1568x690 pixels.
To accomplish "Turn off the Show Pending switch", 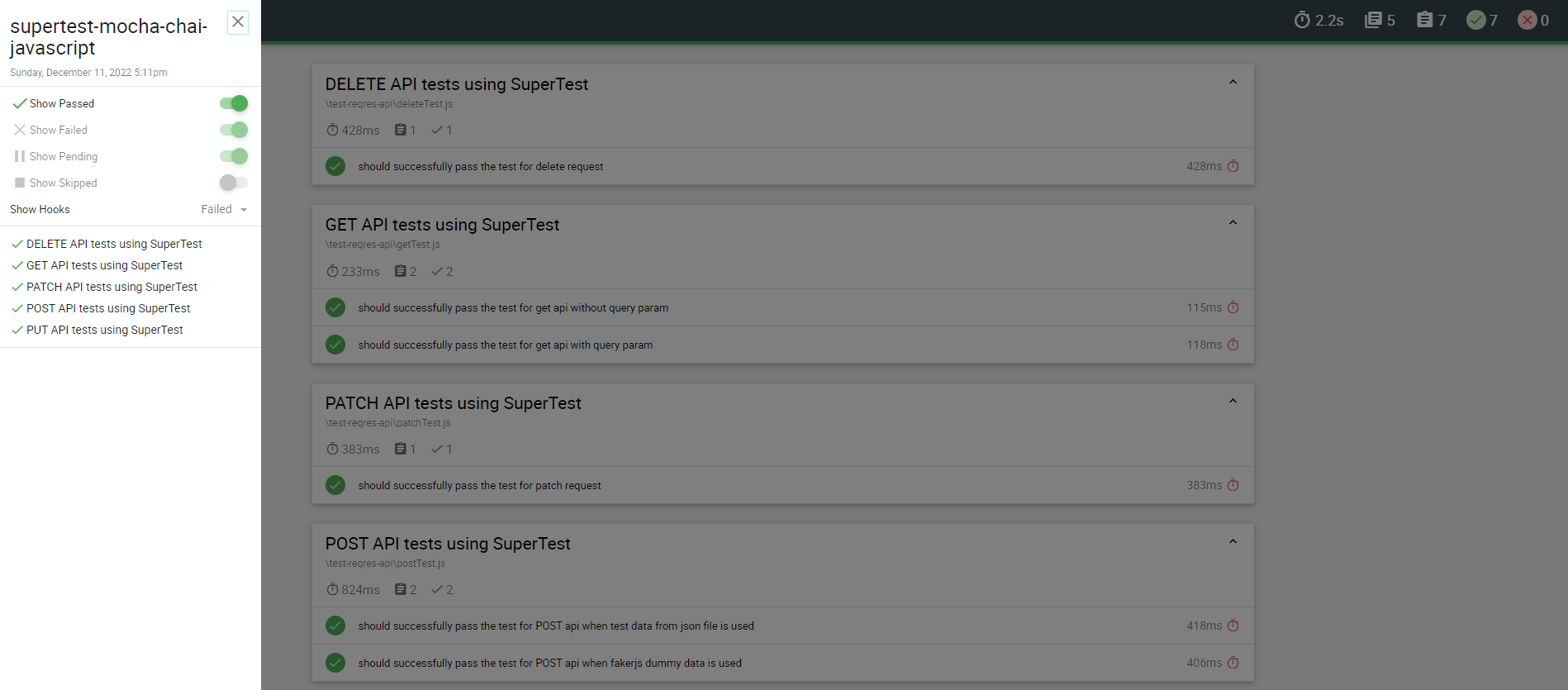I will [x=234, y=156].
